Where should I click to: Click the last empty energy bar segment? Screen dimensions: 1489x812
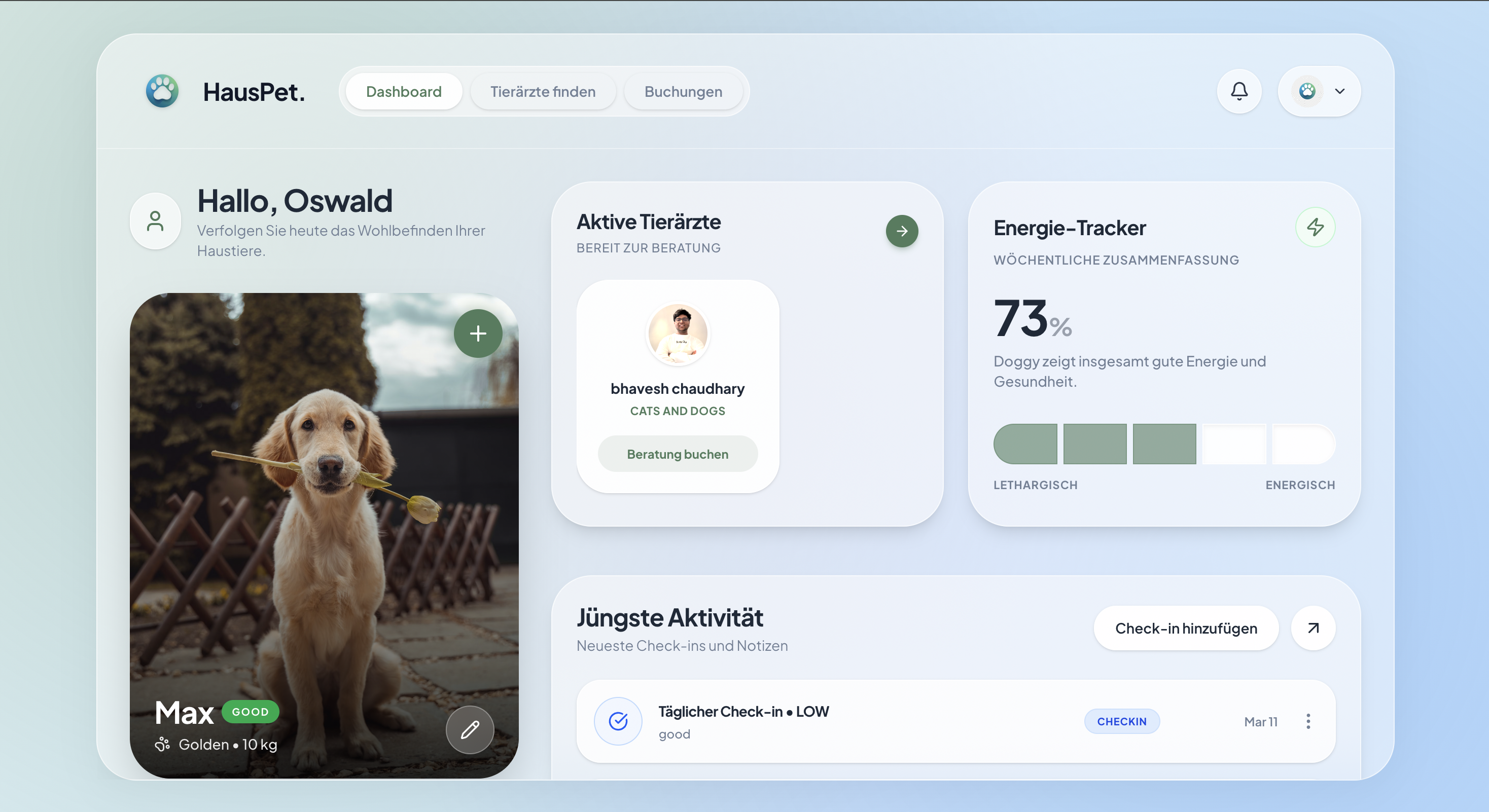click(x=1303, y=444)
